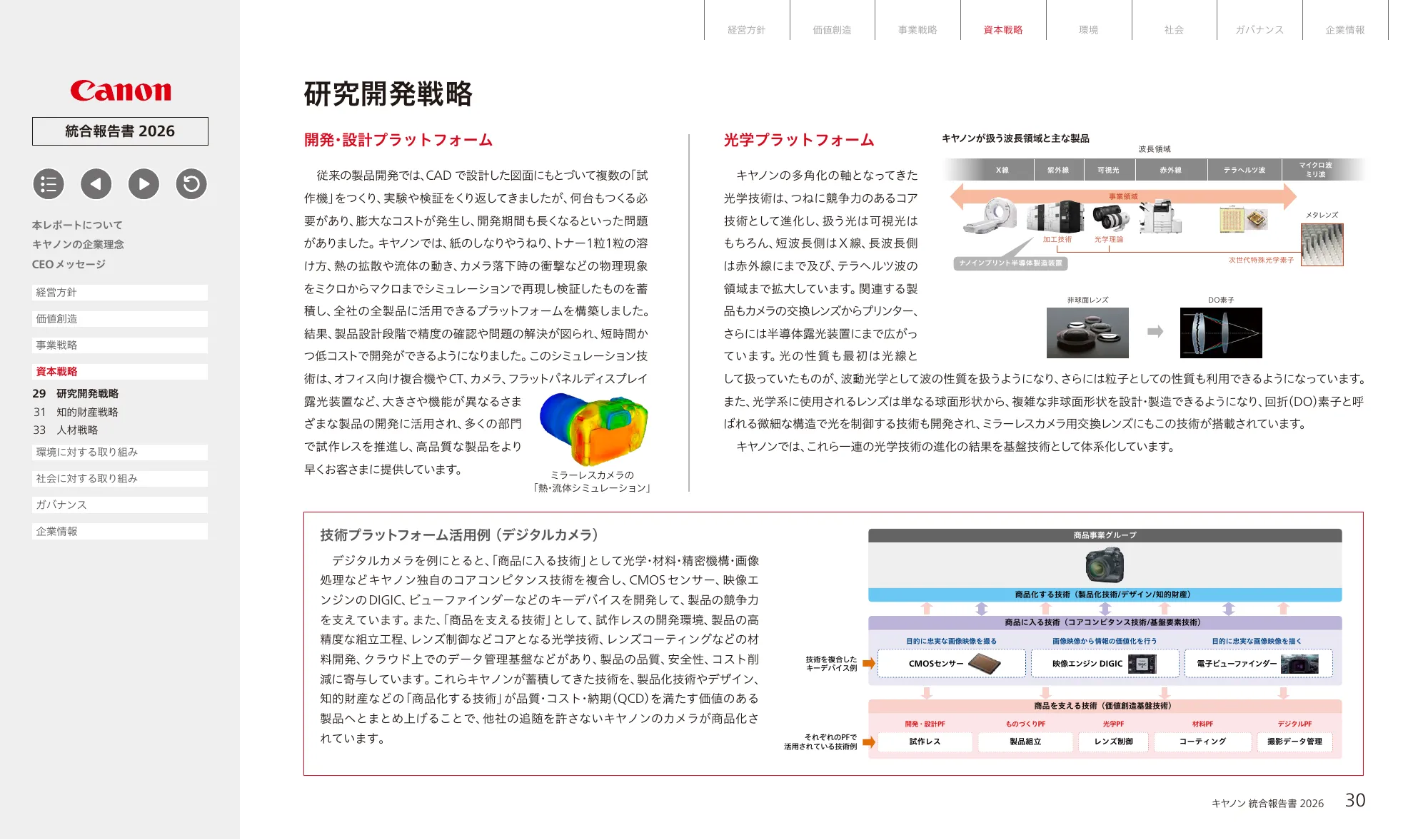Image resolution: width=1428 pixels, height=840 pixels.
Task: Click the 商品事業グループ header bar
Action: (1105, 535)
